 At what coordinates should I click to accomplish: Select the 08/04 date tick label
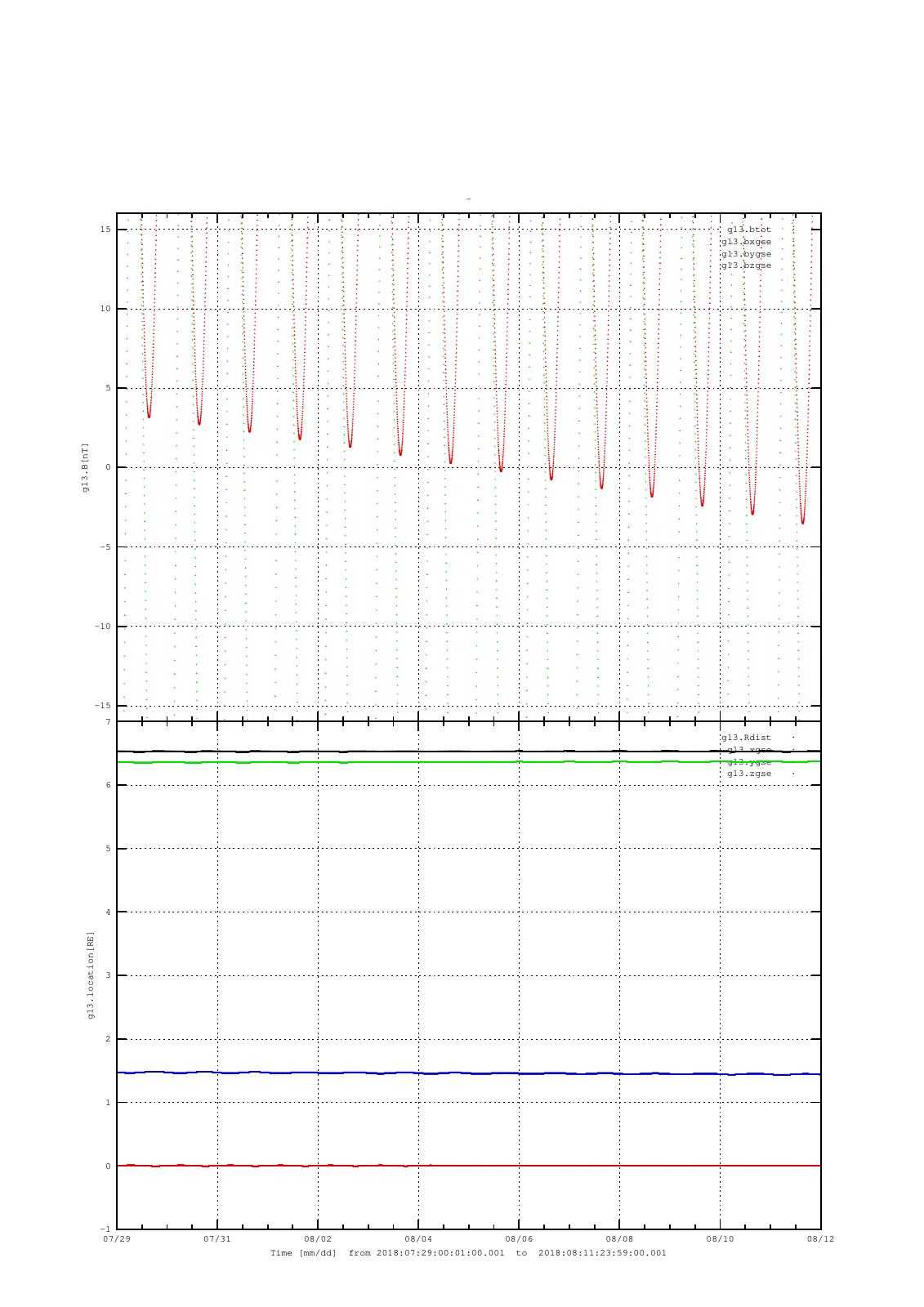pyautogui.click(x=418, y=1239)
